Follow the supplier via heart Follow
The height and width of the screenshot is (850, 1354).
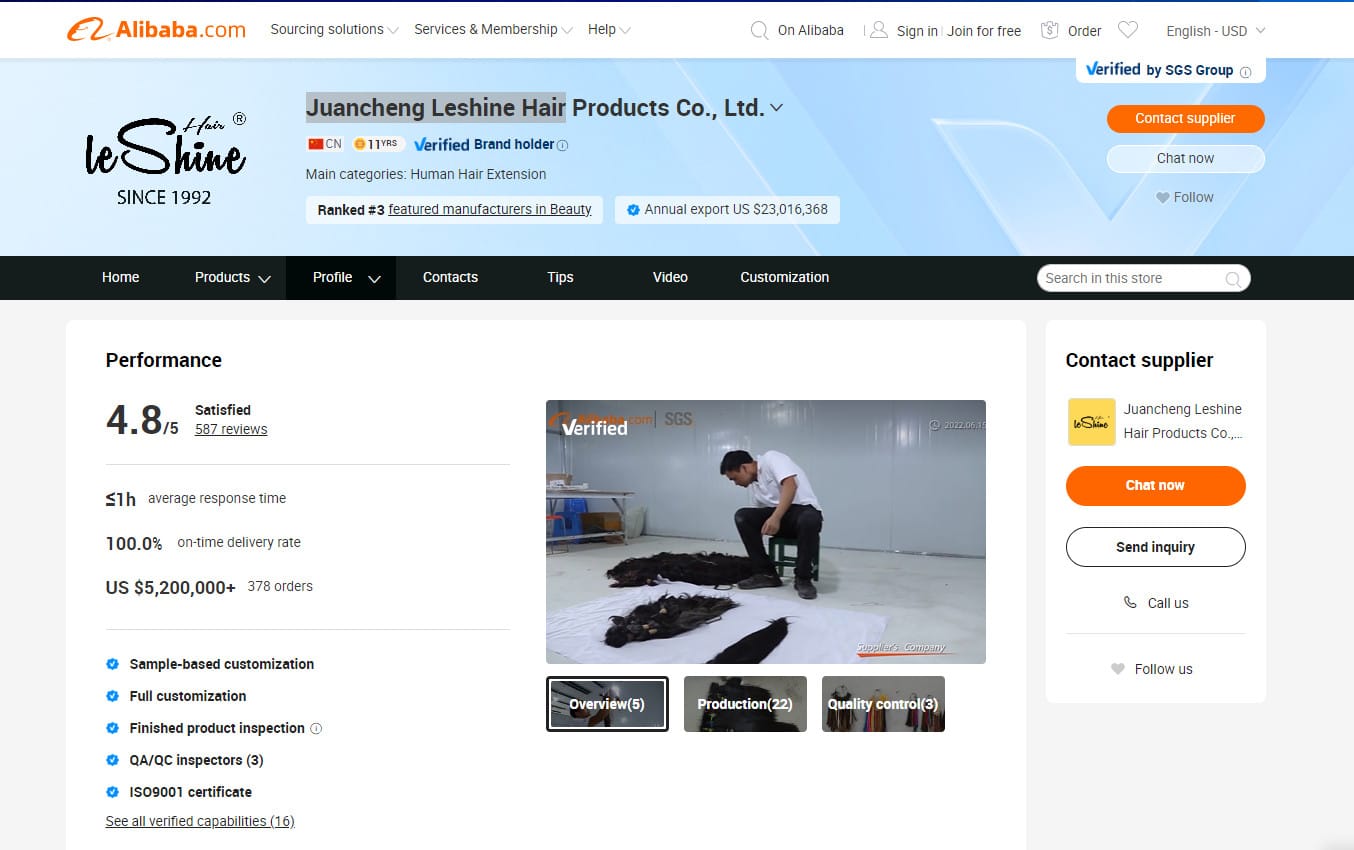[1185, 197]
